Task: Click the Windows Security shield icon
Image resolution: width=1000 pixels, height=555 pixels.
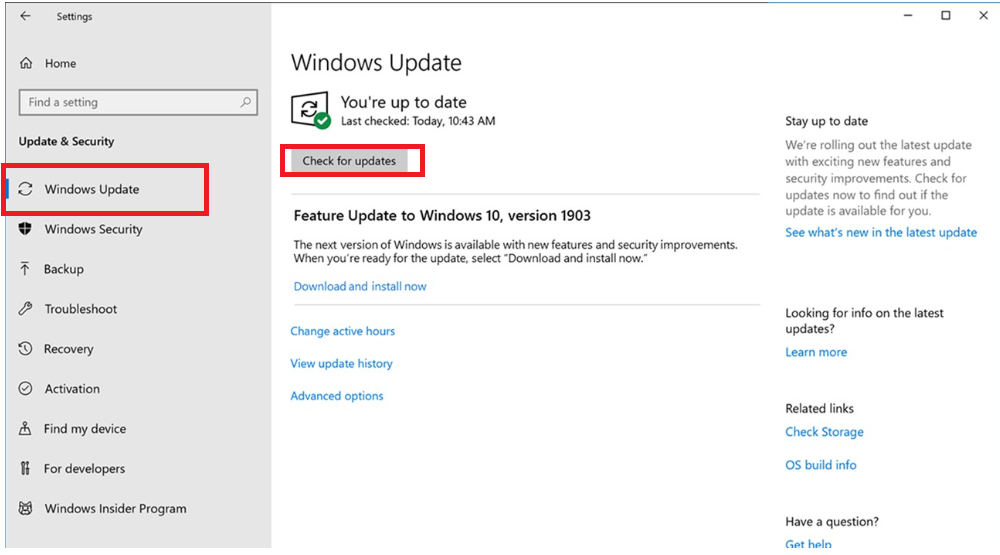Action: (25, 229)
